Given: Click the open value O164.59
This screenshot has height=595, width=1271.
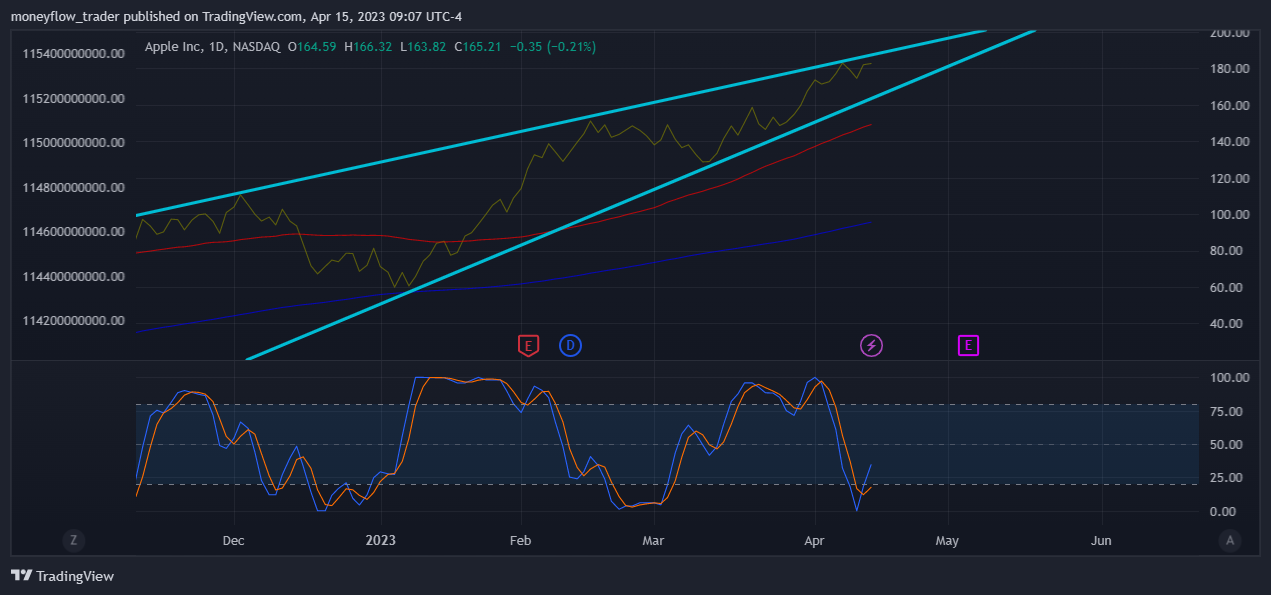Looking at the screenshot, I should tap(311, 46).
